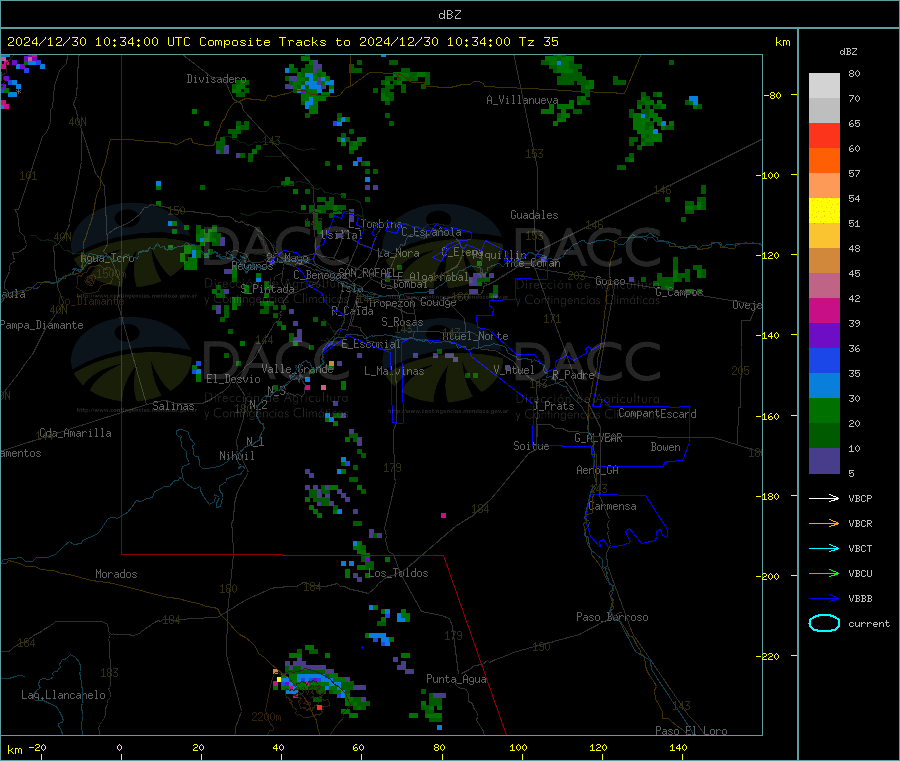Click the Atuel_Norte label
This screenshot has height=761, width=900.
tap(475, 336)
